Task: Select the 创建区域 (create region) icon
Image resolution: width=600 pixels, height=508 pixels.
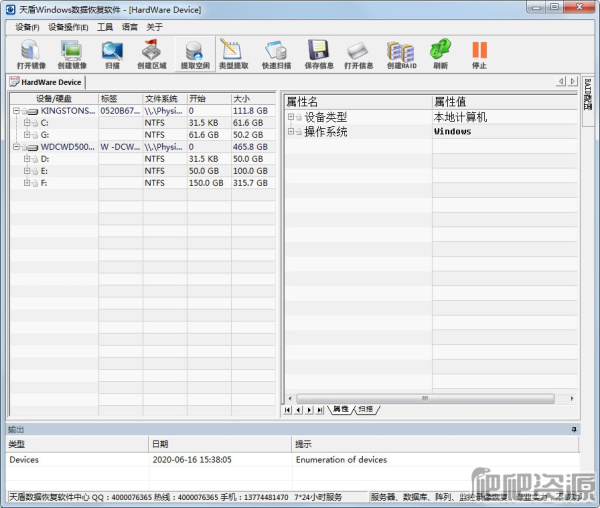Action: point(152,54)
